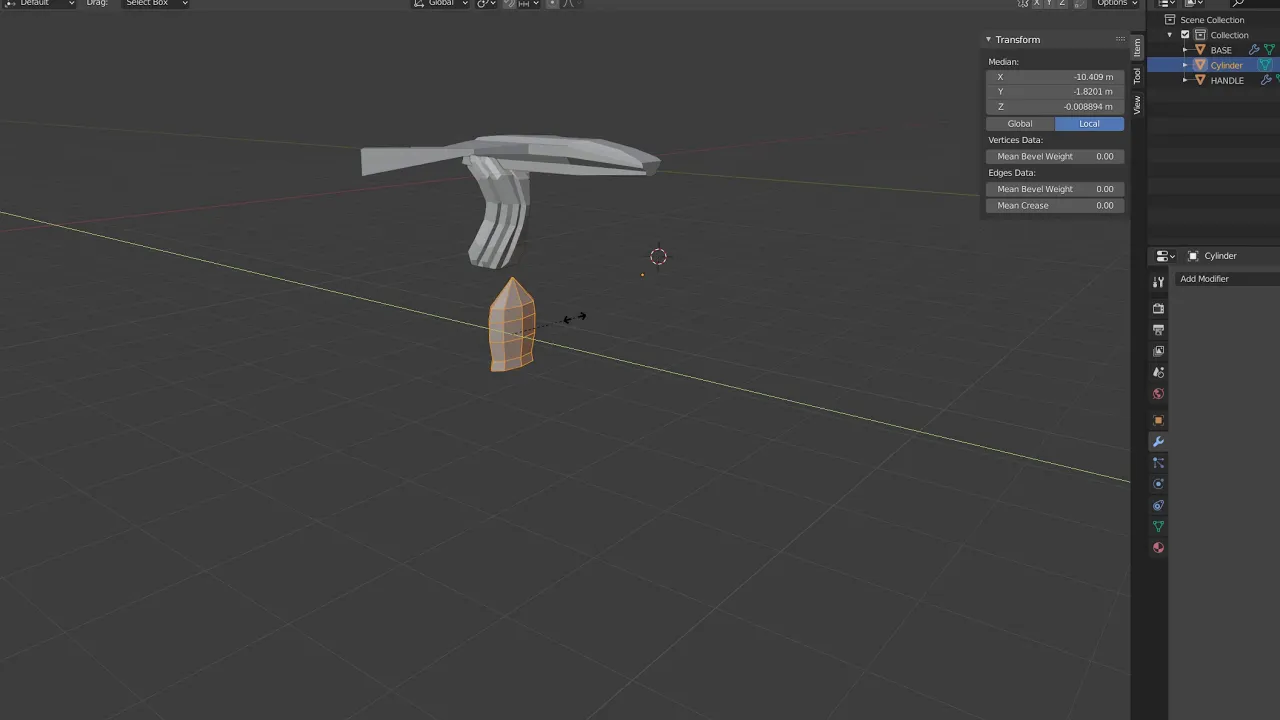Adjust vertices Mean Bevel Weight slider

coord(1055,156)
